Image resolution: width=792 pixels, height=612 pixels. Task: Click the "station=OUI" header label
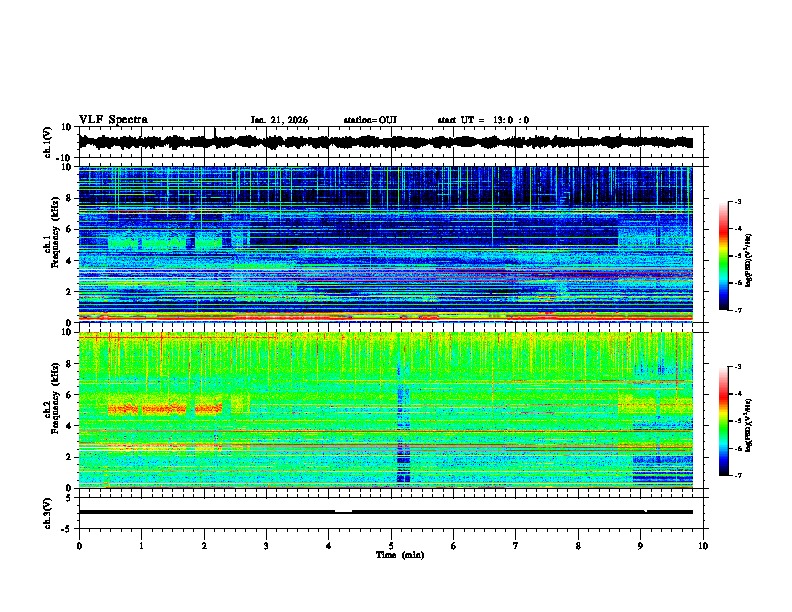point(370,120)
